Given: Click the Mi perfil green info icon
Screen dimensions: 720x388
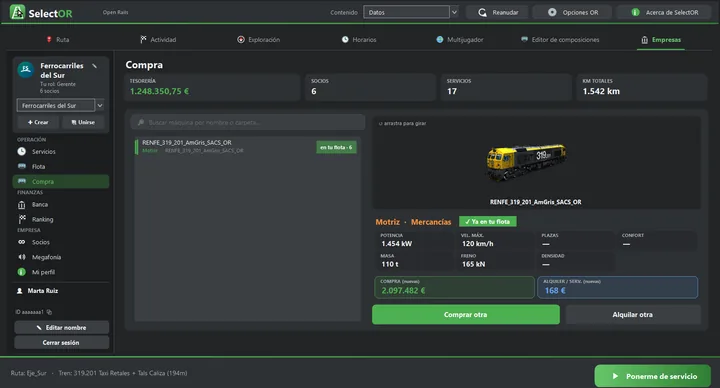Looking at the screenshot, I should pos(22,272).
